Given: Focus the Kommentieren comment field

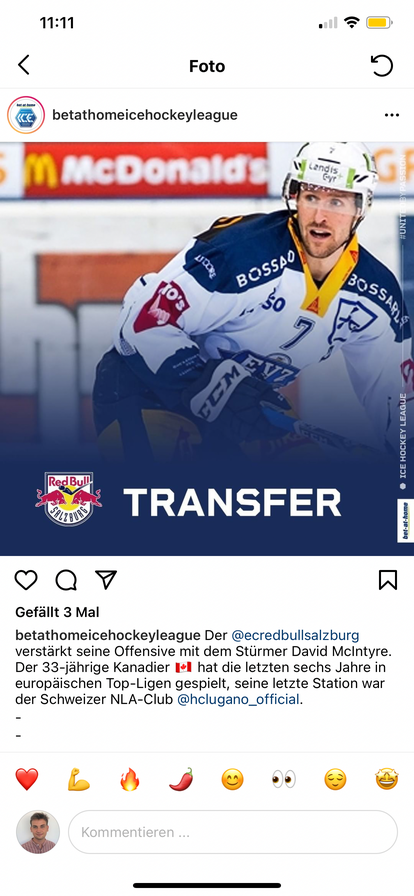Looking at the screenshot, I should [233, 832].
